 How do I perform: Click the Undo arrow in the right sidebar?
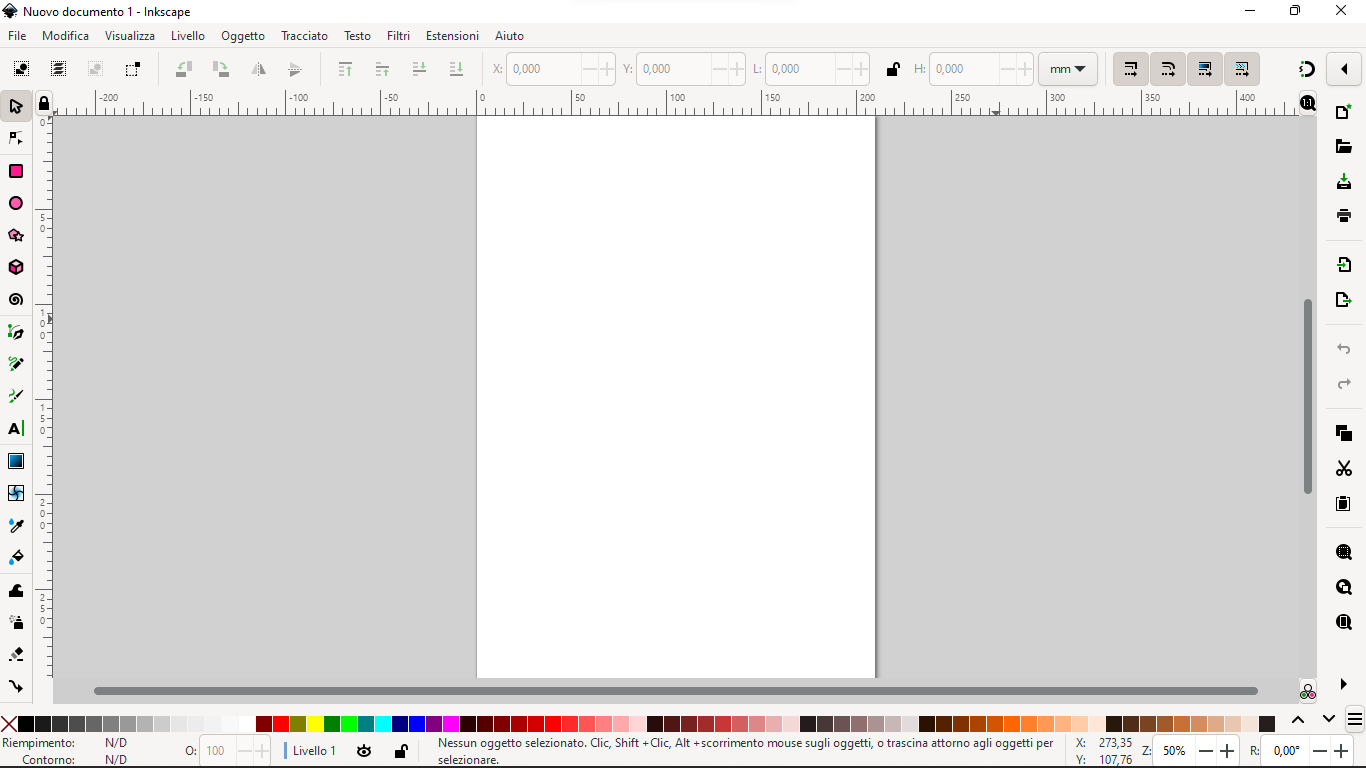[1344, 349]
